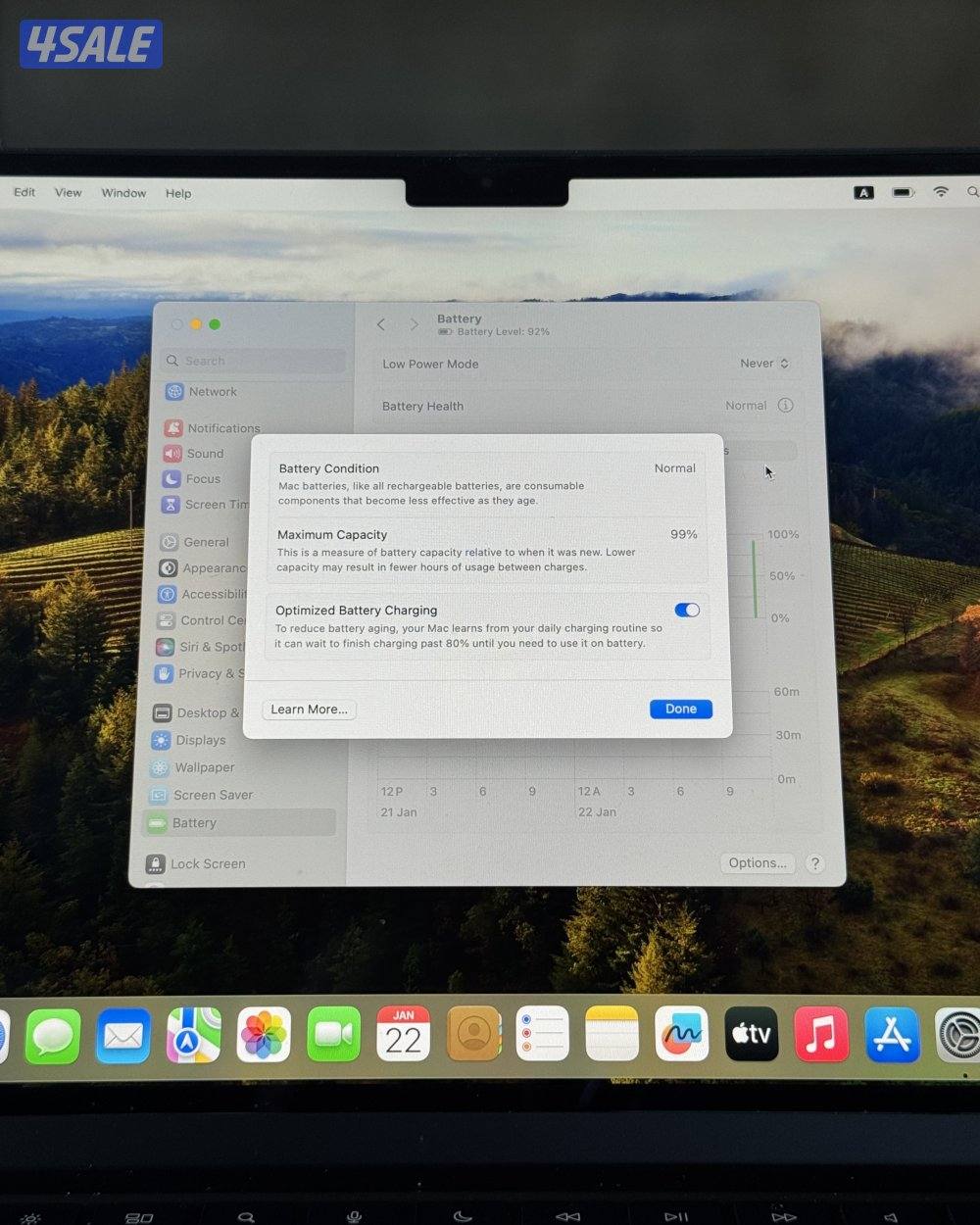Open the App Store from the Dock
Image resolution: width=980 pixels, height=1225 pixels.
892,1035
